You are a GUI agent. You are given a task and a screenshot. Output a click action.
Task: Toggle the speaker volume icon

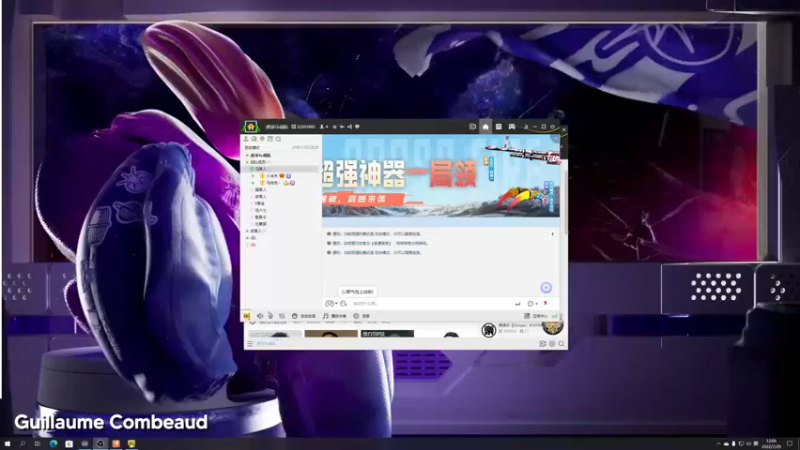[x=260, y=316]
